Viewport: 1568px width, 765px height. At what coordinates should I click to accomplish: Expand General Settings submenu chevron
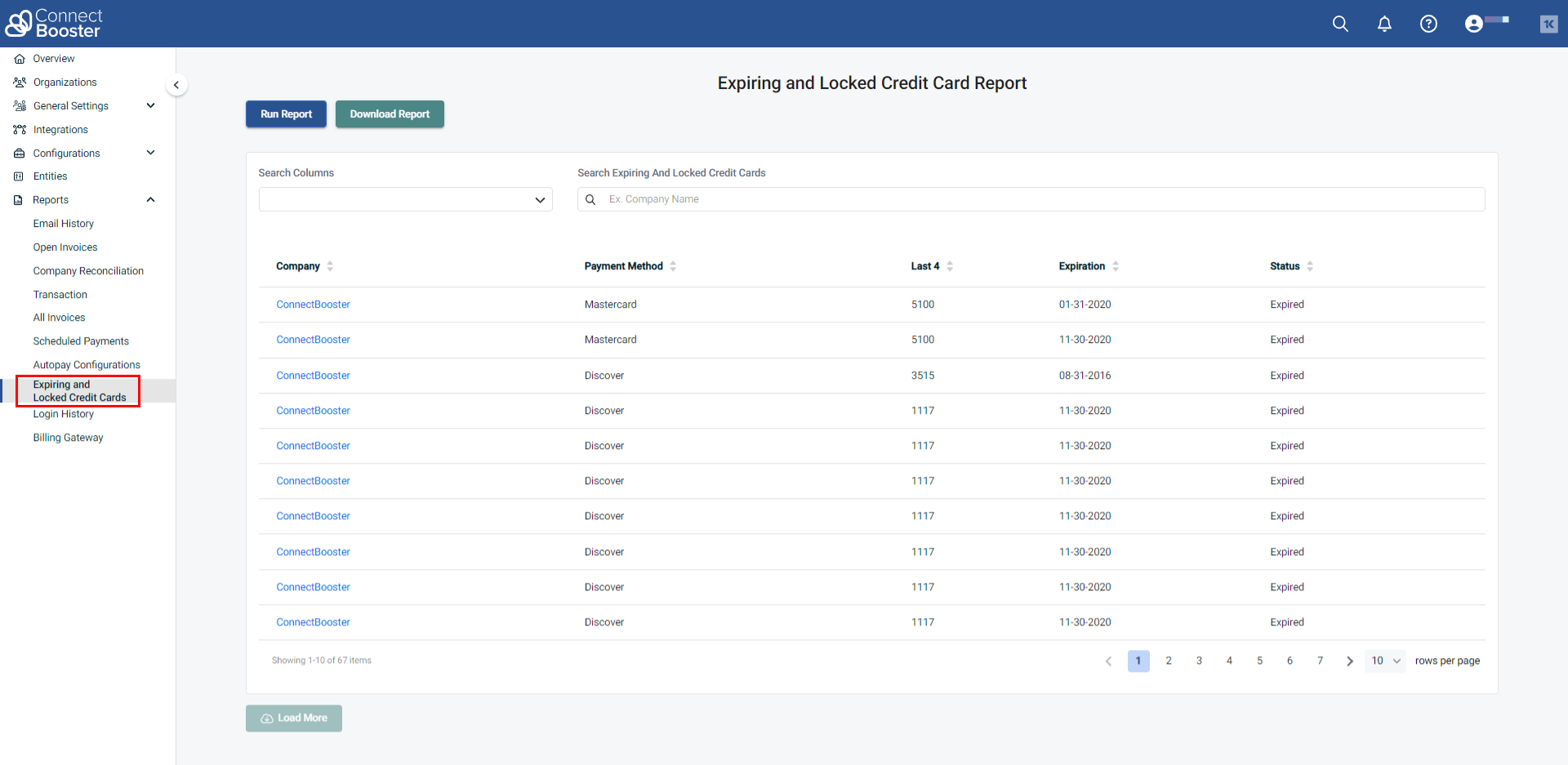pos(150,105)
